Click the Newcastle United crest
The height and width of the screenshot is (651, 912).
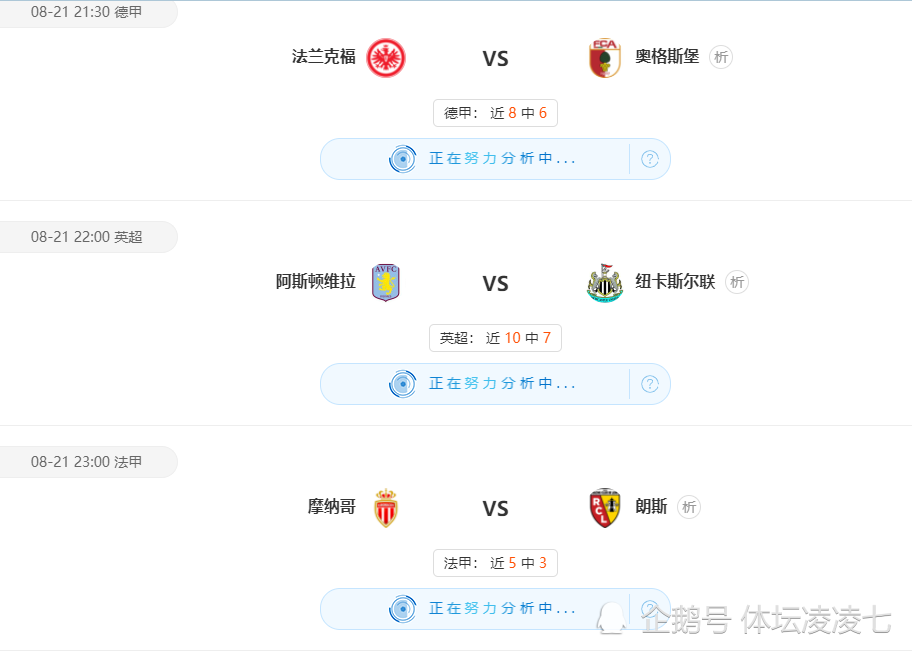click(605, 283)
